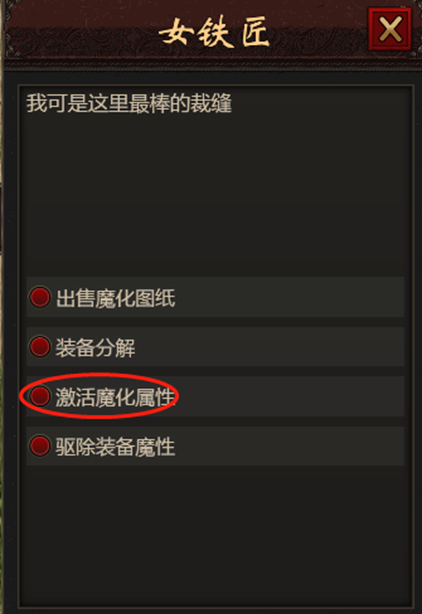This screenshot has height=614, width=422.
Task: Click the ornate header bar left of 女铁匠
Action: tap(80, 33)
